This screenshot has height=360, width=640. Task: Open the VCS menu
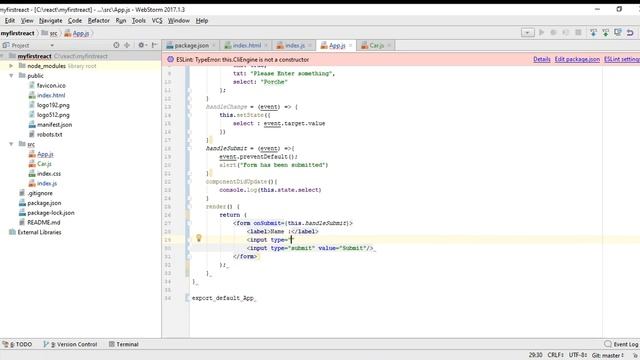(x=157, y=20)
